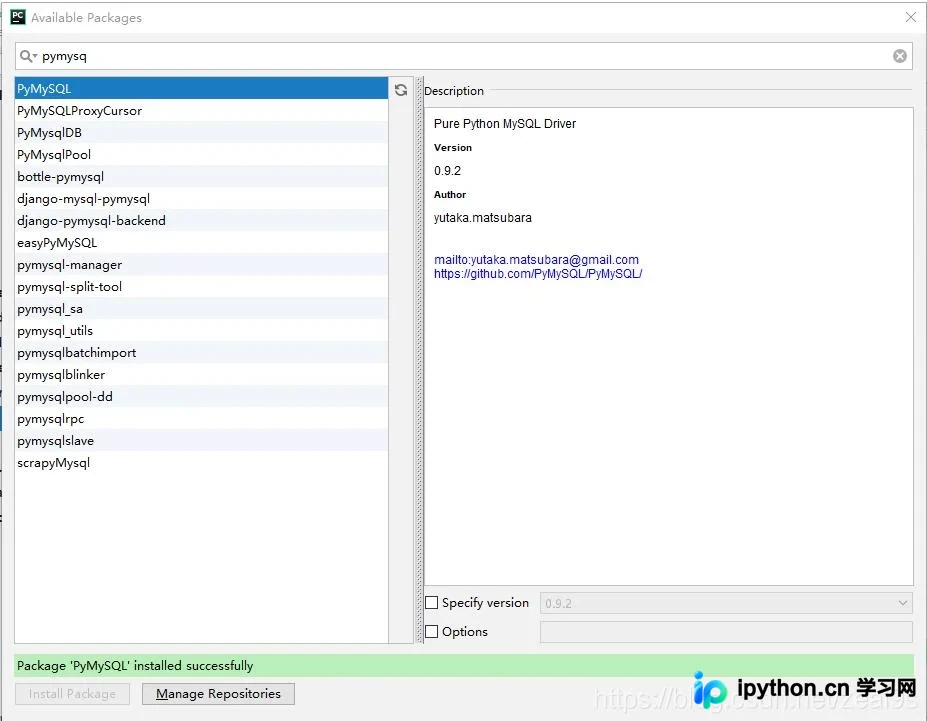
Task: Click the PyCharm logo in title bar
Action: (x=18, y=17)
